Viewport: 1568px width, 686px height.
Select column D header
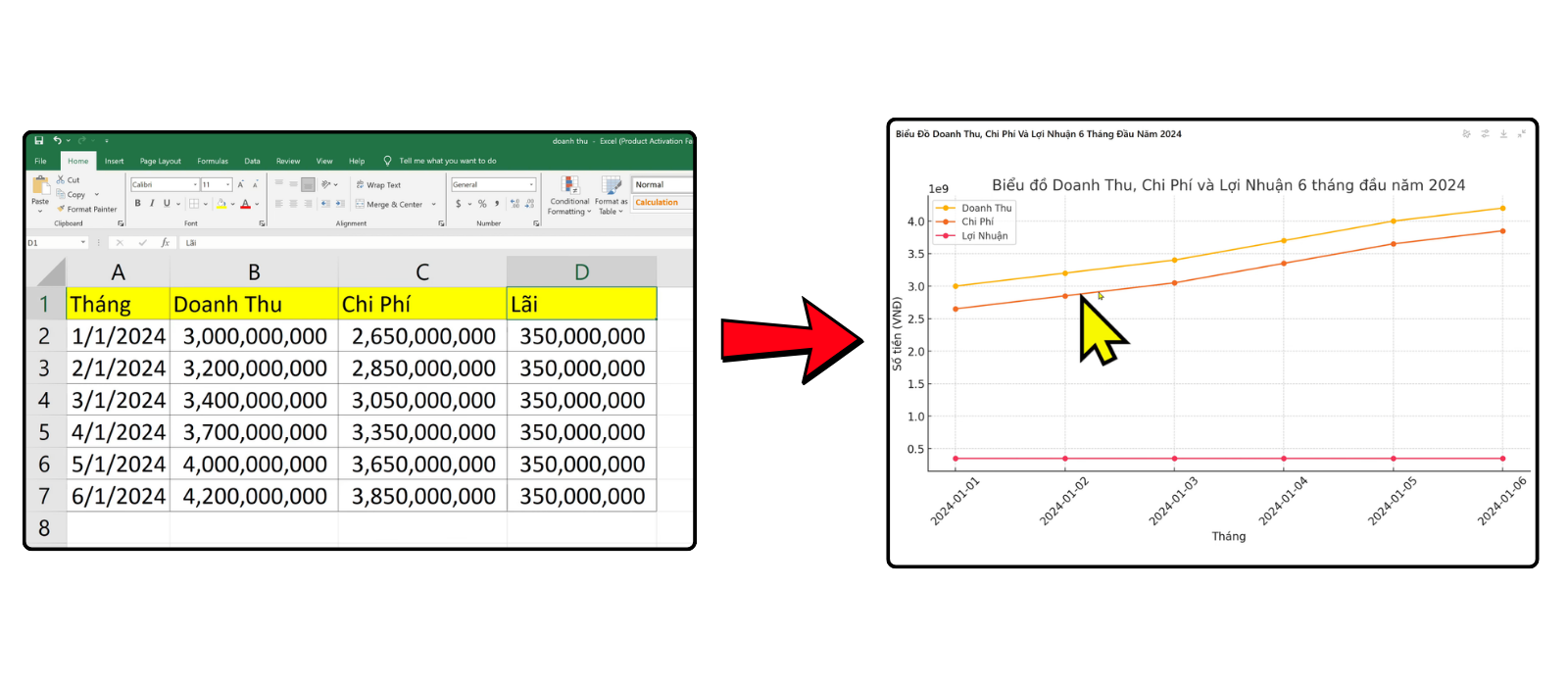[x=581, y=271]
